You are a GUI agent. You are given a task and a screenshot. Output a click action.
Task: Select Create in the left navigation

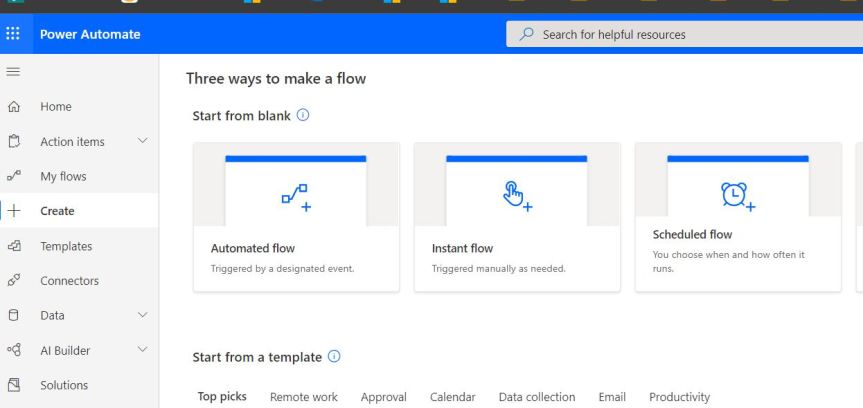tap(57, 211)
